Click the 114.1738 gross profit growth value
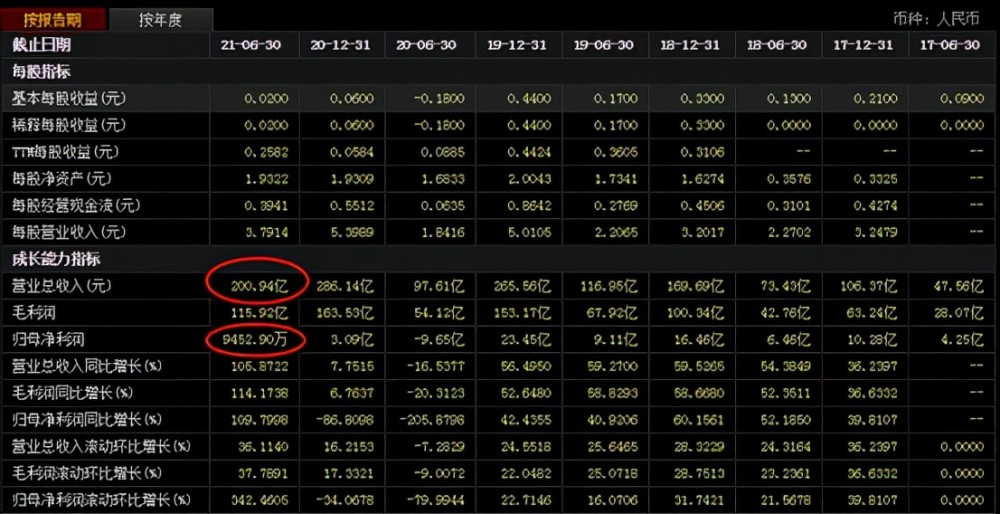Viewport: 1000px width, 514px height. (261, 393)
